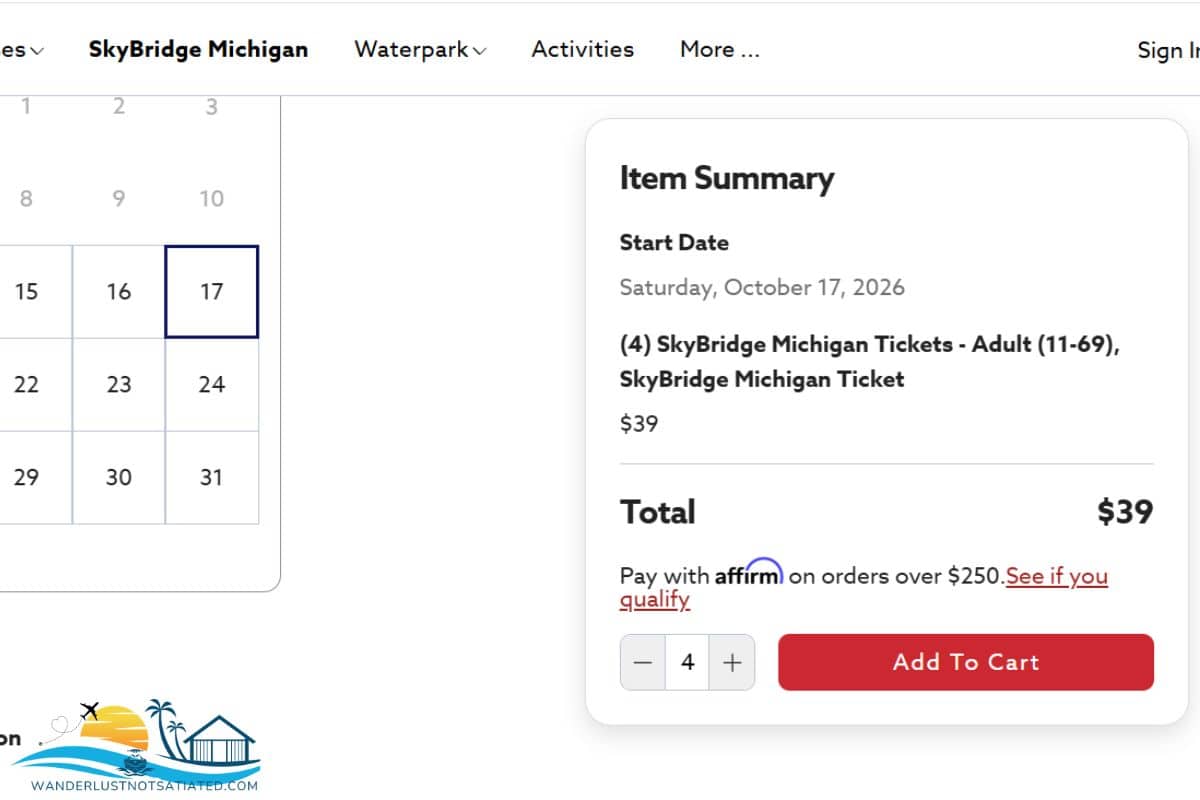Click the disabled calendar date 3
The width and height of the screenshot is (1200, 800).
coord(212,107)
